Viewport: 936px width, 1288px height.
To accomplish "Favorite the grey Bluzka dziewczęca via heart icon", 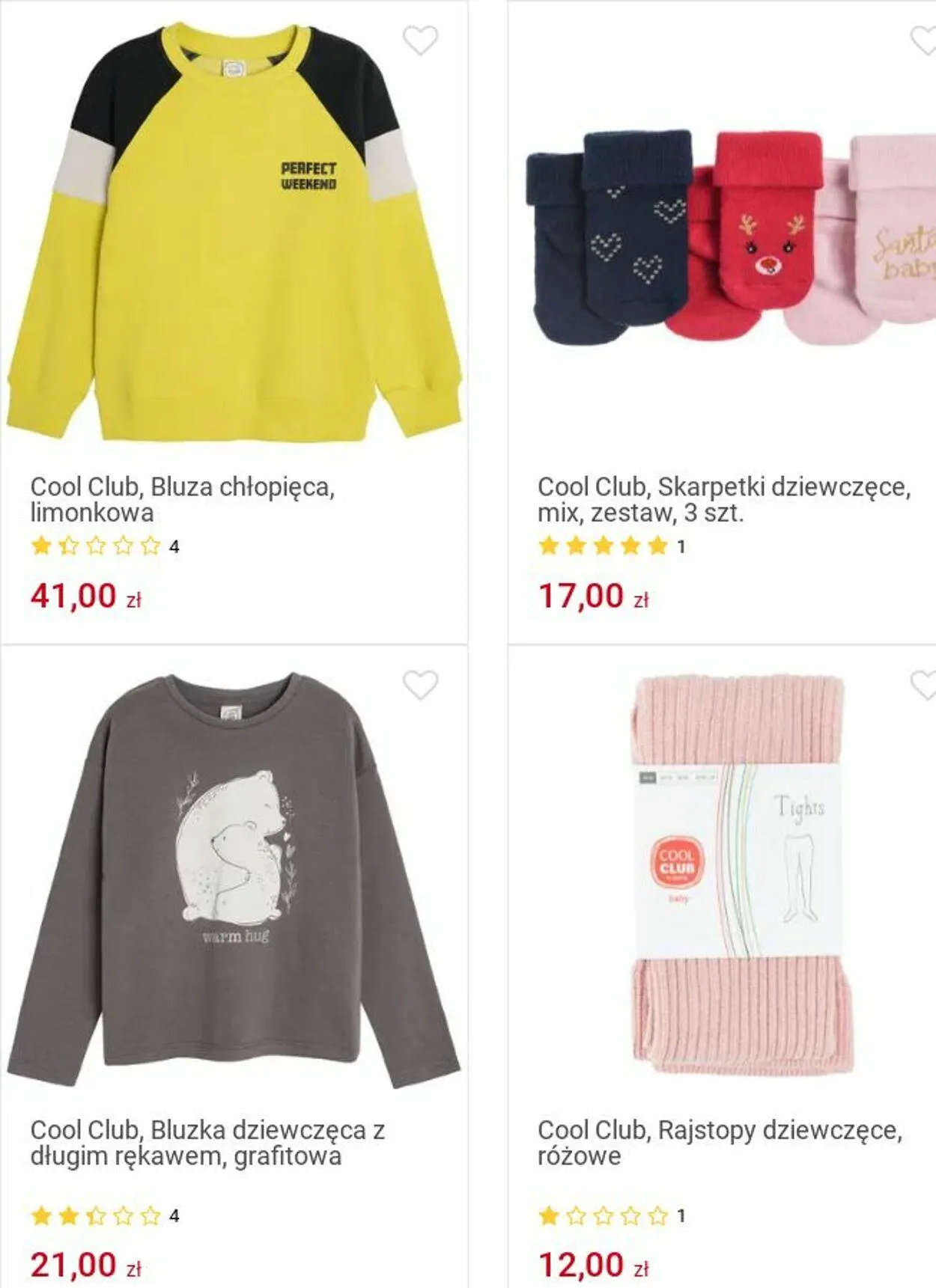I will [x=420, y=685].
